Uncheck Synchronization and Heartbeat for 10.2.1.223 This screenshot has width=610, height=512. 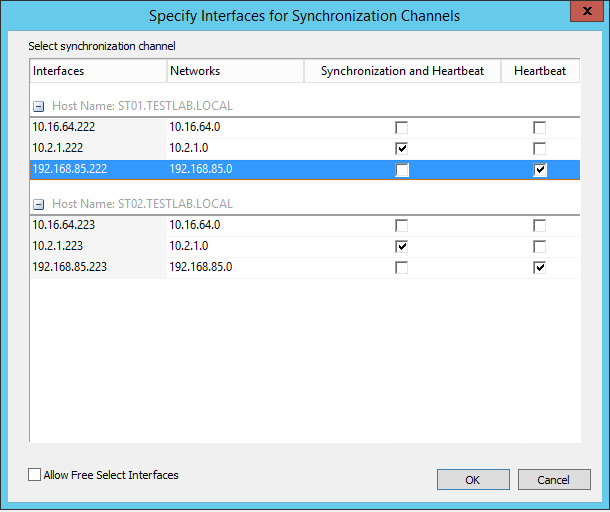pos(402,246)
